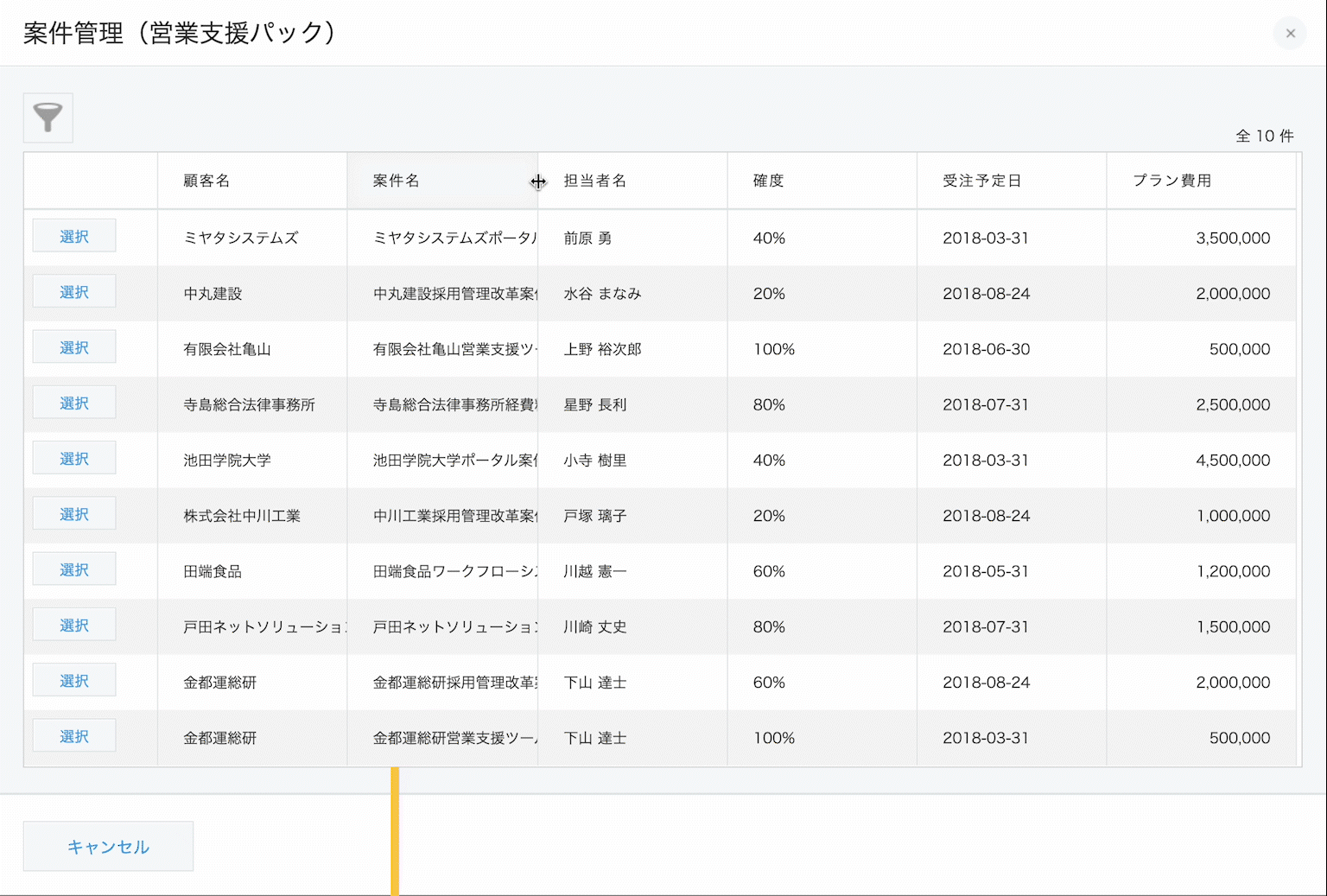Select the 田端食品 workflow deal
The height and width of the screenshot is (896, 1327).
[73, 569]
